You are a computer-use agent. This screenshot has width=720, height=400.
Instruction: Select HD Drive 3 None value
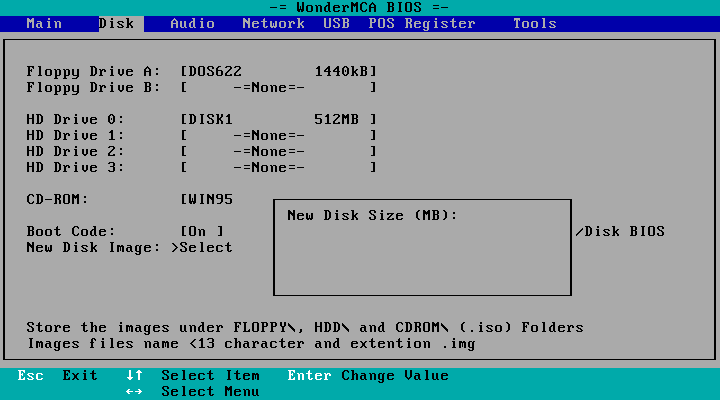(278, 168)
